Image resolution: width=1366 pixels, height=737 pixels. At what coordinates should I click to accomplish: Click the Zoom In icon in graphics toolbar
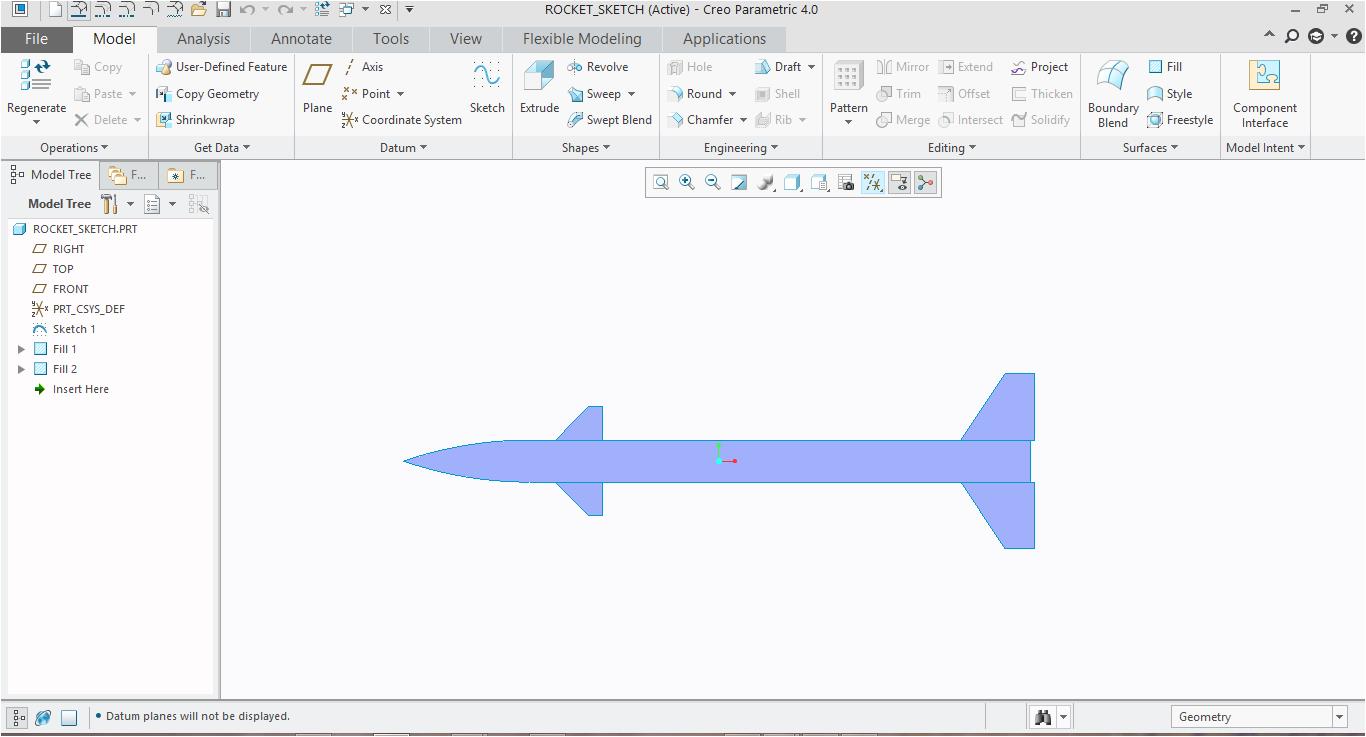click(x=686, y=182)
